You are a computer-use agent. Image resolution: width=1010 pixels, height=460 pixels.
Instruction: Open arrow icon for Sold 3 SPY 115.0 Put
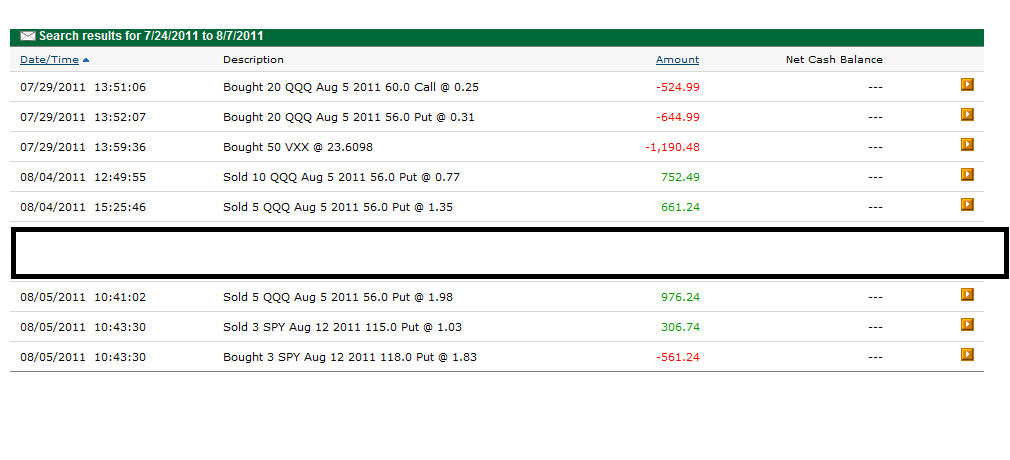[967, 324]
